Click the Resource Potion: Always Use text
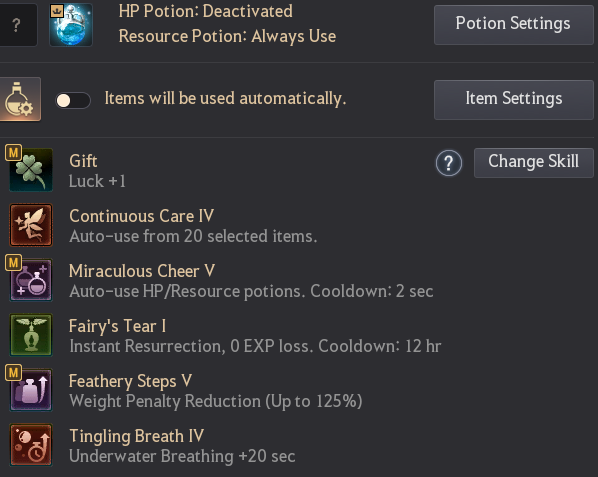 tap(227, 37)
